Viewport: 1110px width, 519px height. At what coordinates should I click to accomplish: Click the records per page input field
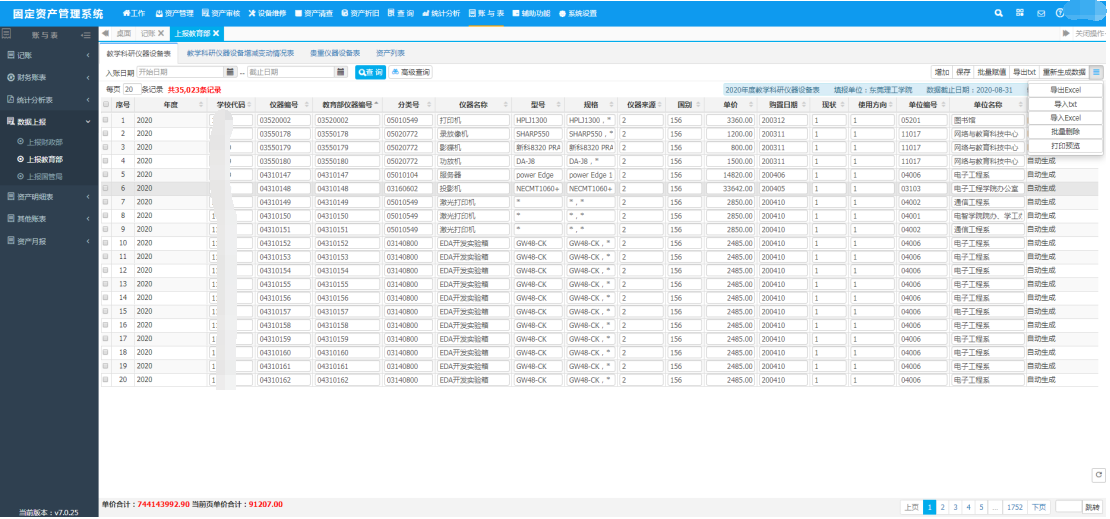[132, 90]
